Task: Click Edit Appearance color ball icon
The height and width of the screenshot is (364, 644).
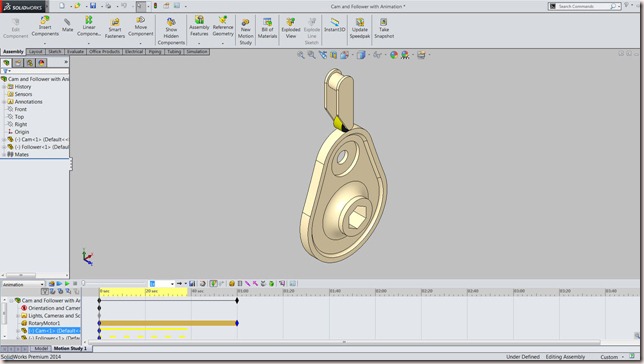Action: coord(393,55)
